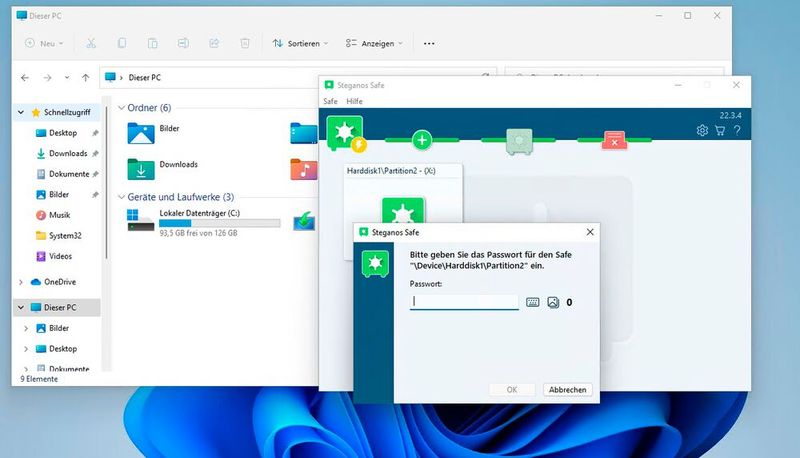Viewport: 800px width, 458px height.
Task: Click the green plus icon to add a new safe
Action: [422, 140]
